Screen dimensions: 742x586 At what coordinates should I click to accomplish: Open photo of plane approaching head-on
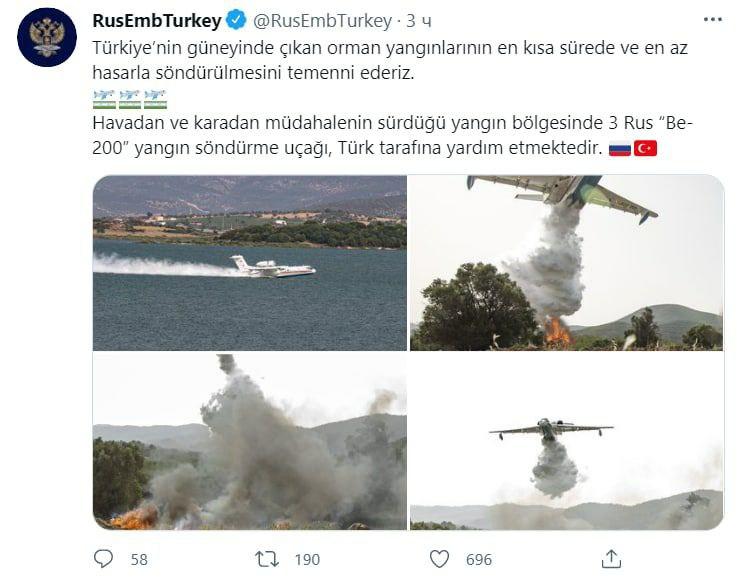[566, 442]
